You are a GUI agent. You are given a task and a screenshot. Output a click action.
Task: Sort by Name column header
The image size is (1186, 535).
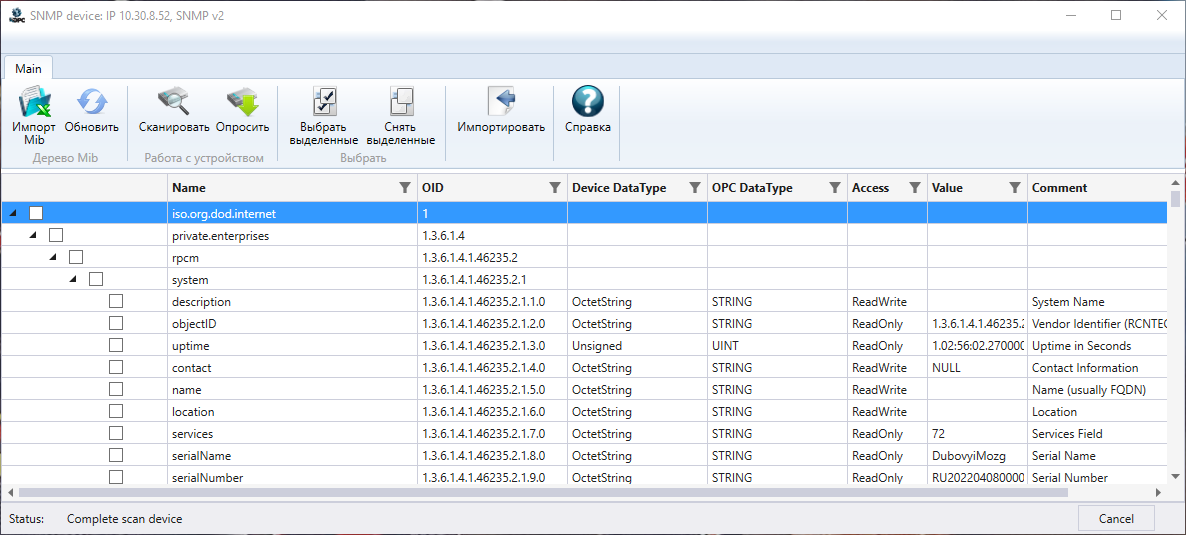[188, 188]
